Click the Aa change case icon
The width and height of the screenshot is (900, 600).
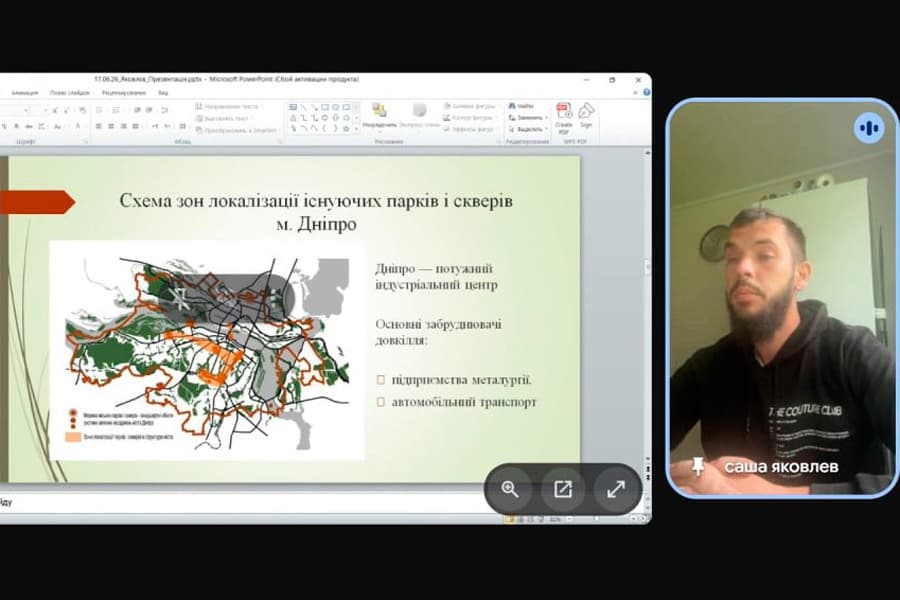pos(58,126)
